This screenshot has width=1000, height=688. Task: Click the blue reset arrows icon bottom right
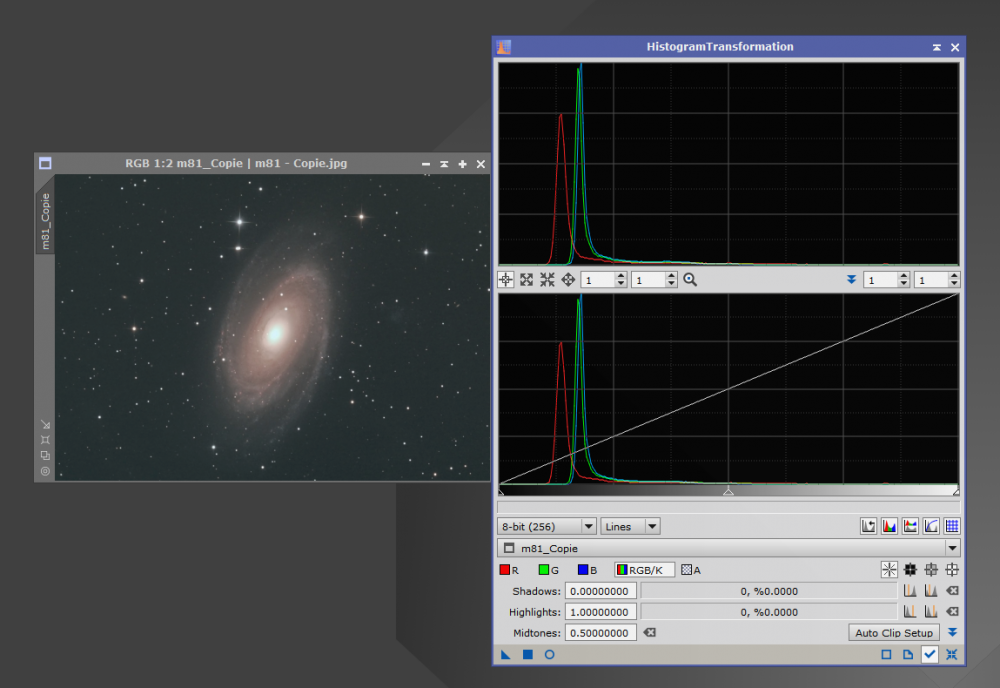(952, 654)
